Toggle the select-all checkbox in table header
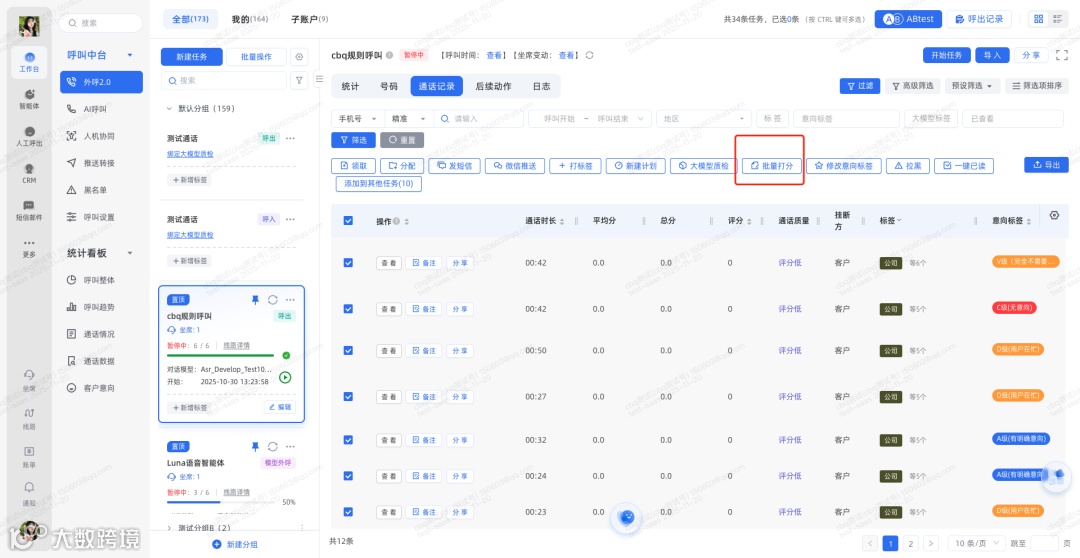 click(348, 220)
